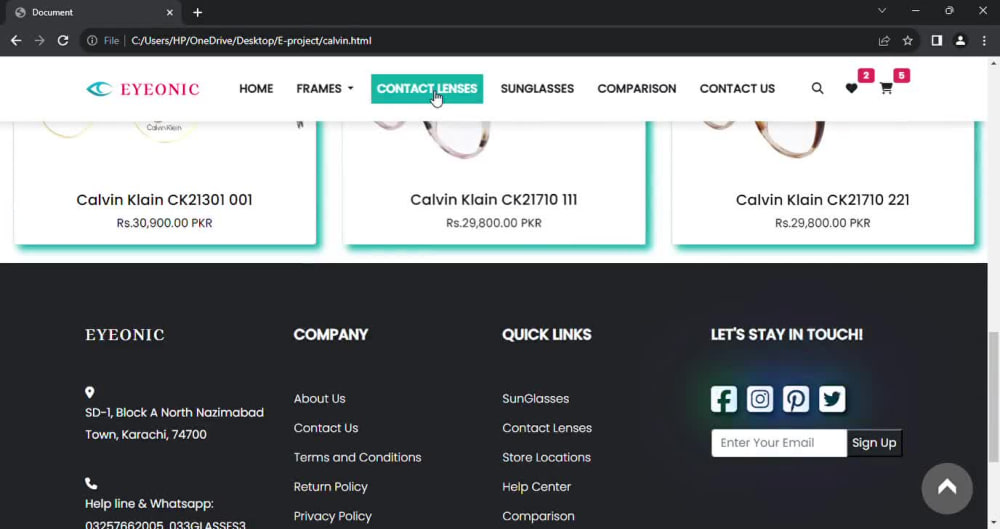
Task: Click the back-to-top arrow button
Action: [947, 488]
